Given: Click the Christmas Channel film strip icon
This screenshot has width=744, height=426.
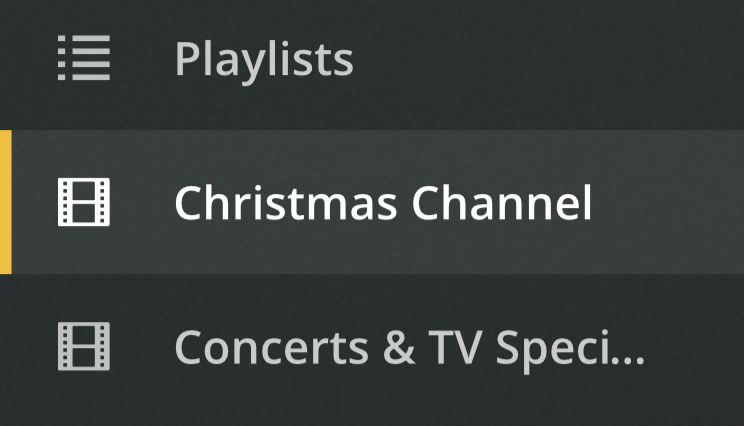Looking at the screenshot, I should (x=84, y=203).
